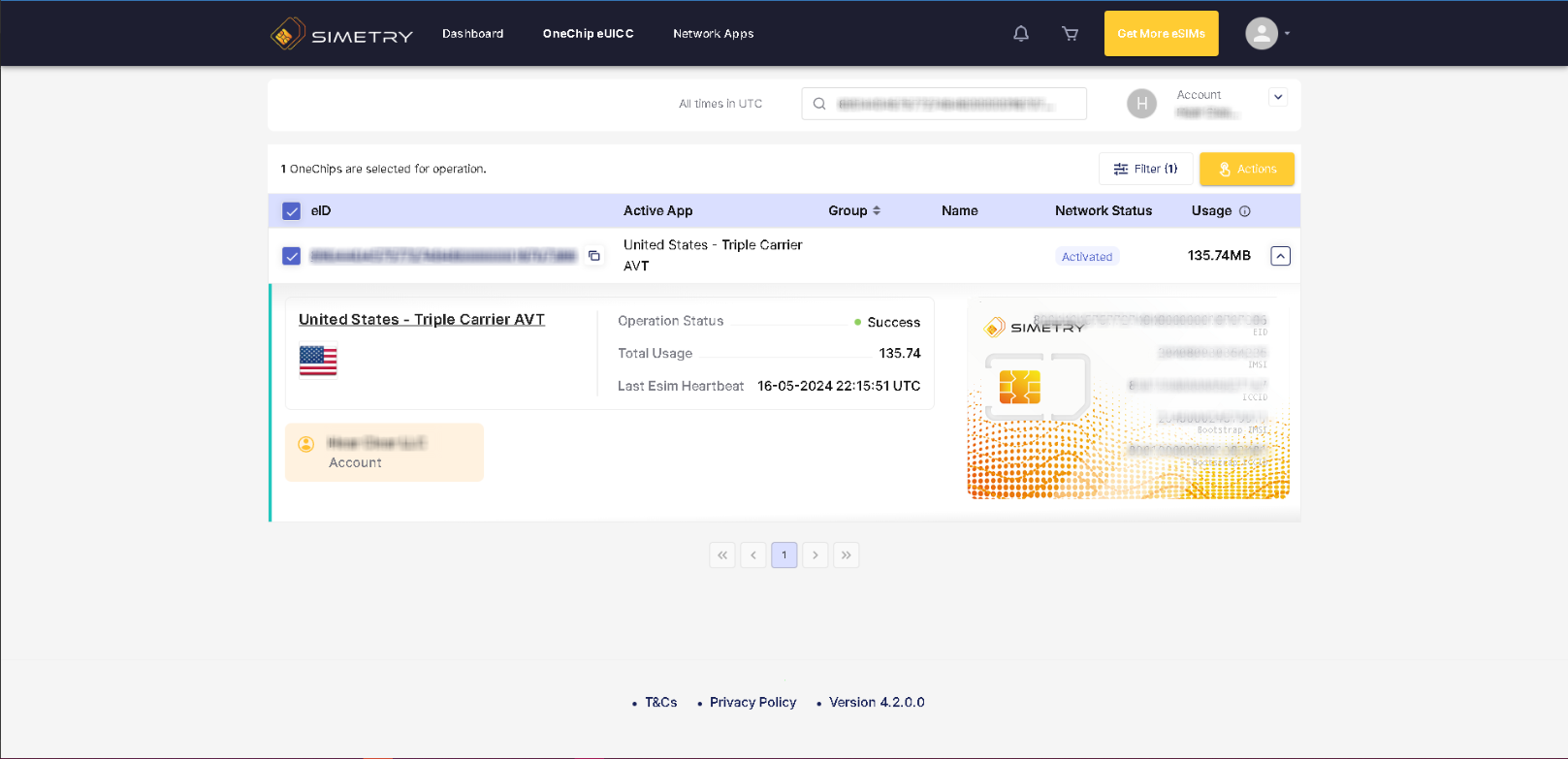Click the Activated network status badge
The height and width of the screenshot is (759, 1568).
(x=1087, y=257)
